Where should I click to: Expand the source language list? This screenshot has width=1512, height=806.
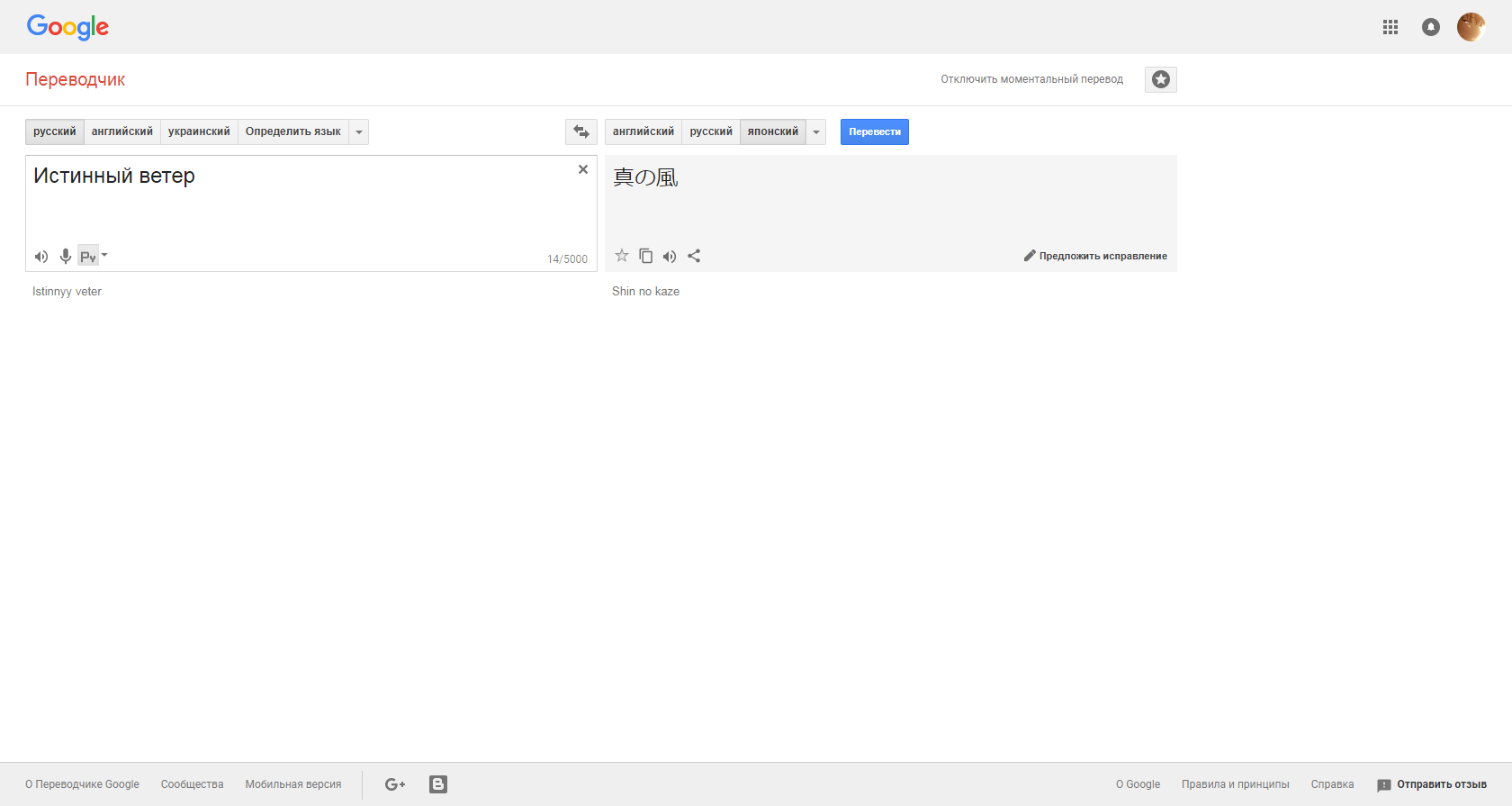click(359, 131)
